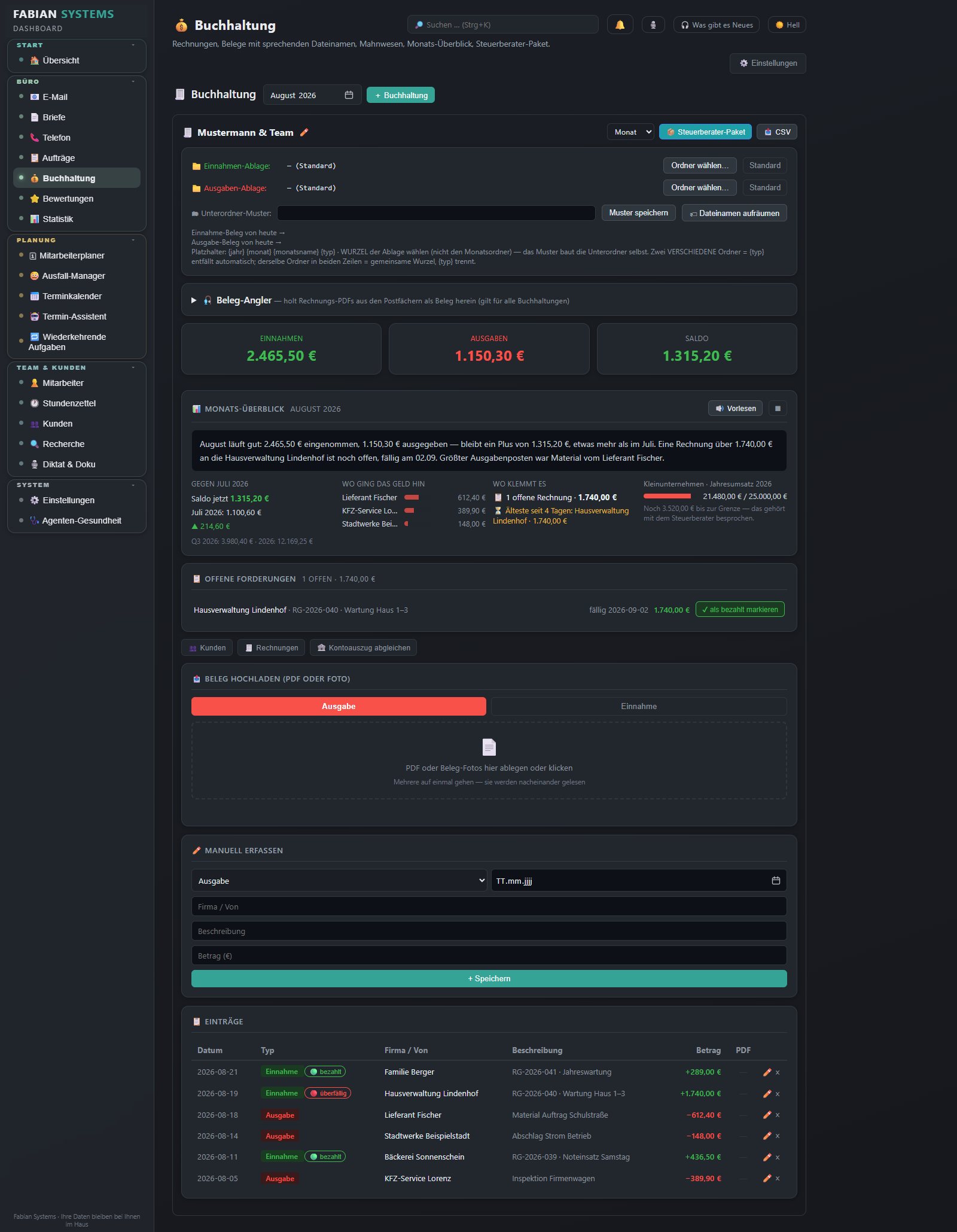The image size is (957, 1232).
Task: Switch upload type to Einnahme
Action: pos(639,707)
